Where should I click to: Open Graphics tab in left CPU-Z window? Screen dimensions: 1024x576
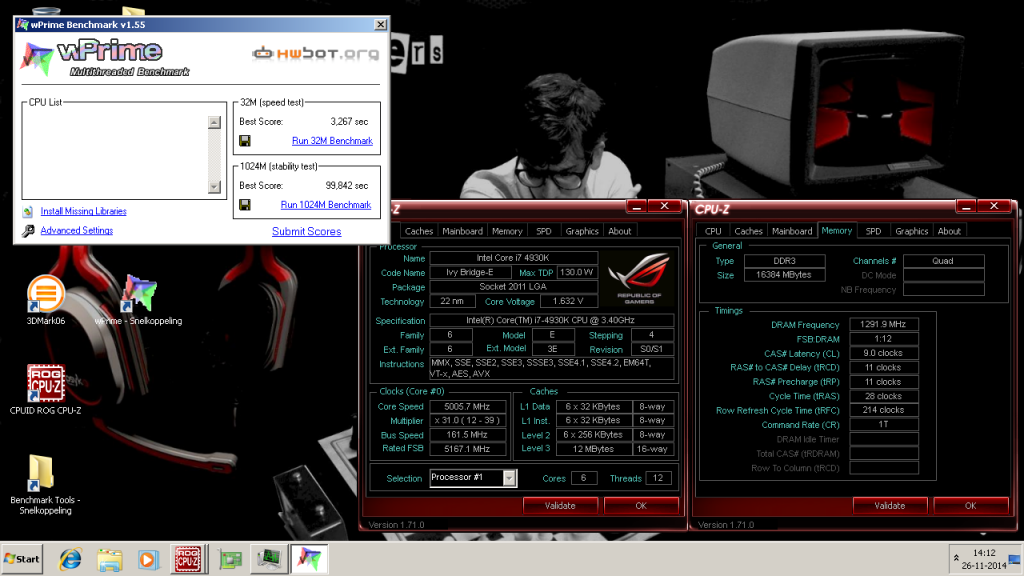(582, 231)
